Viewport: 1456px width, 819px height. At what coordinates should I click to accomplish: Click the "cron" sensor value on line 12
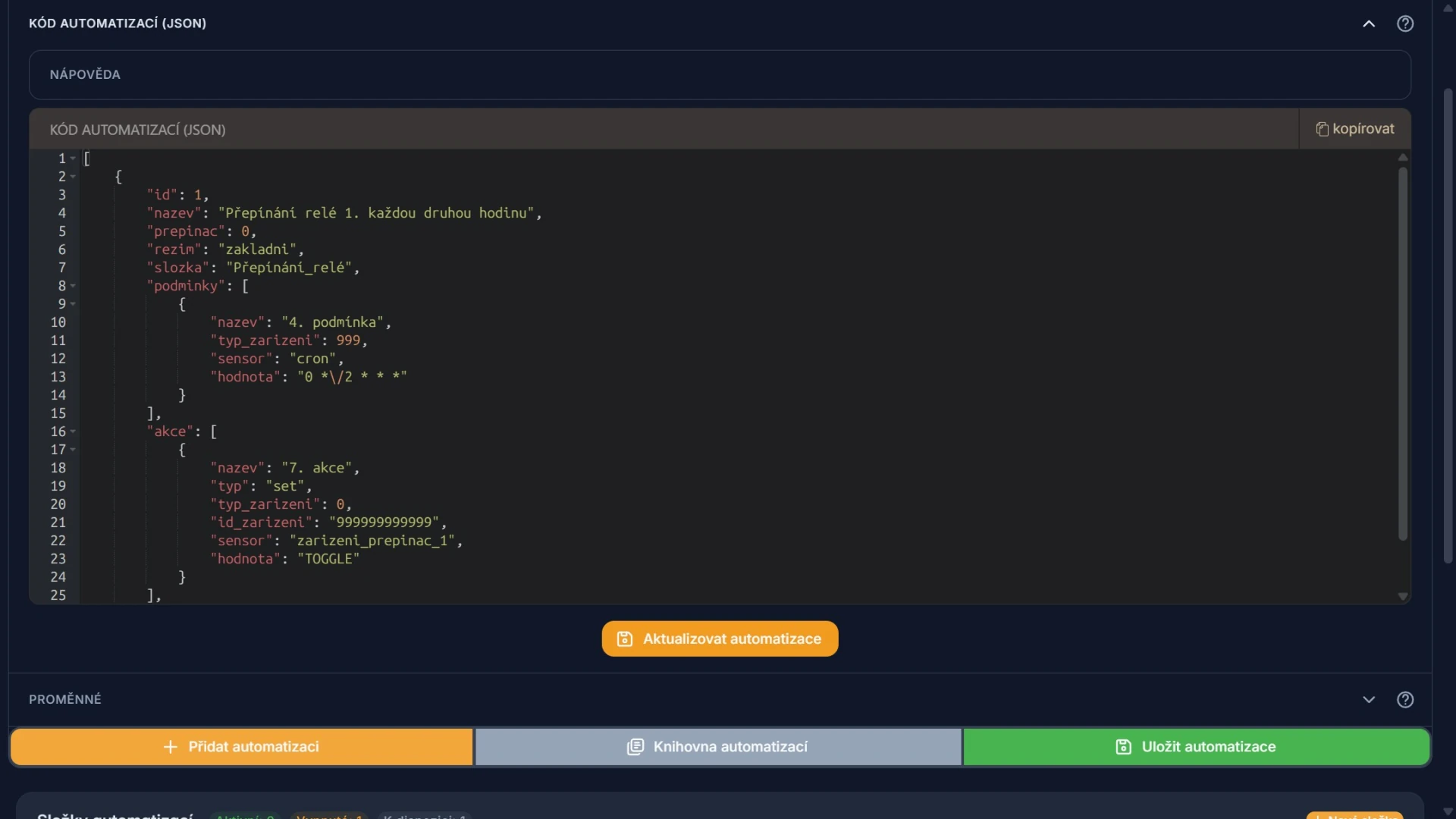pyautogui.click(x=312, y=359)
